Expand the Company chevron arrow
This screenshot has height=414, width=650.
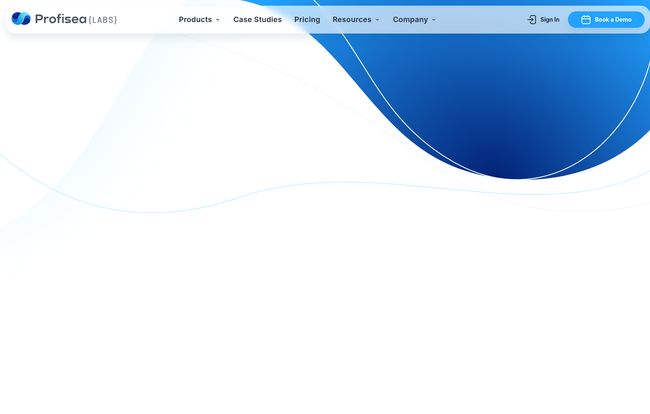(x=434, y=20)
